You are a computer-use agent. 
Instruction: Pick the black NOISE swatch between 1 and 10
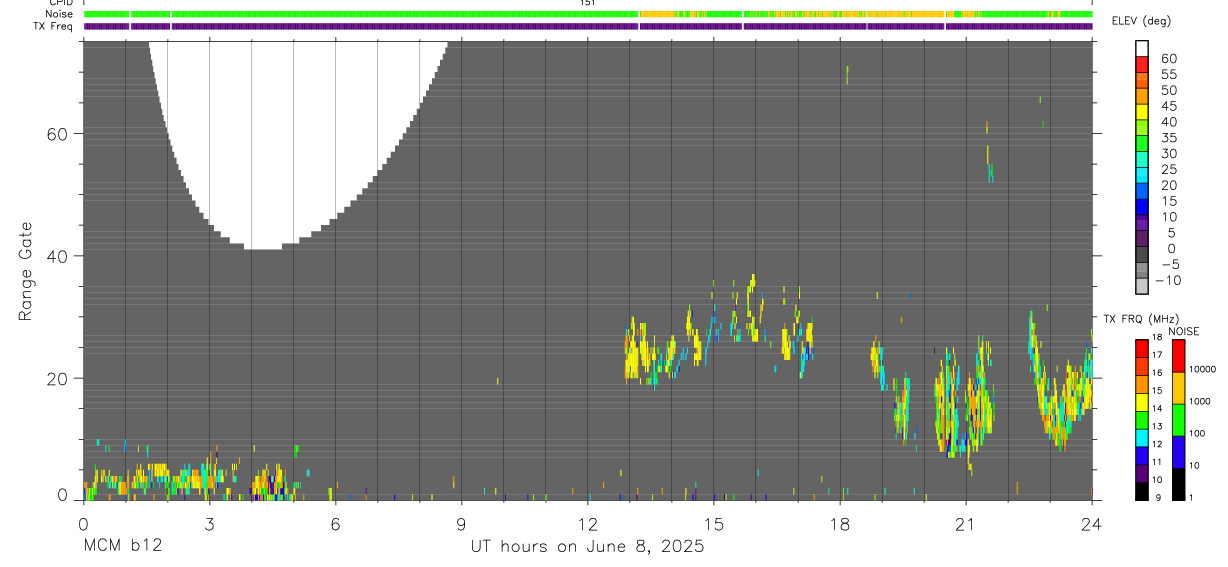(1178, 484)
